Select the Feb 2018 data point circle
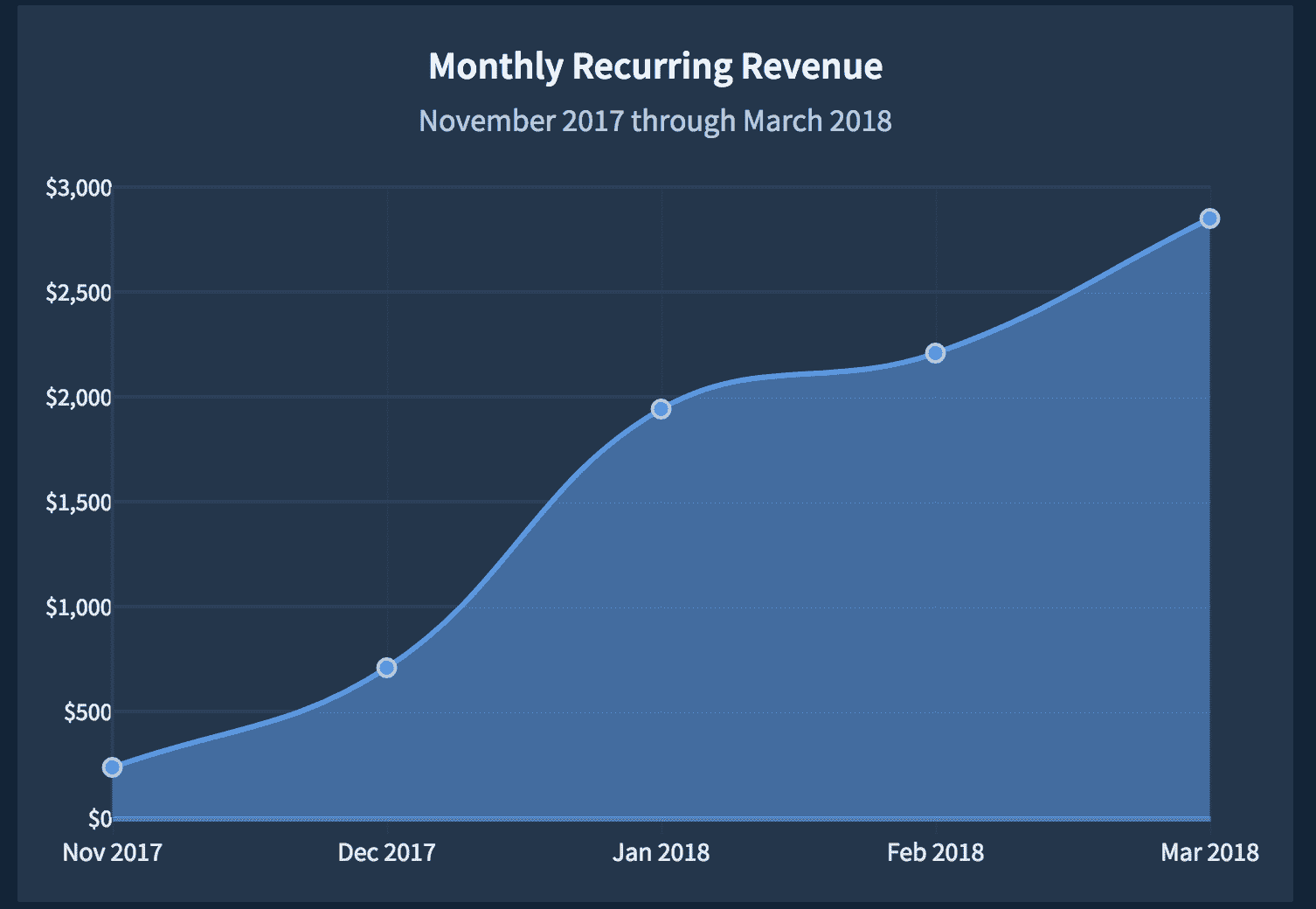This screenshot has width=1316, height=909. (x=935, y=353)
